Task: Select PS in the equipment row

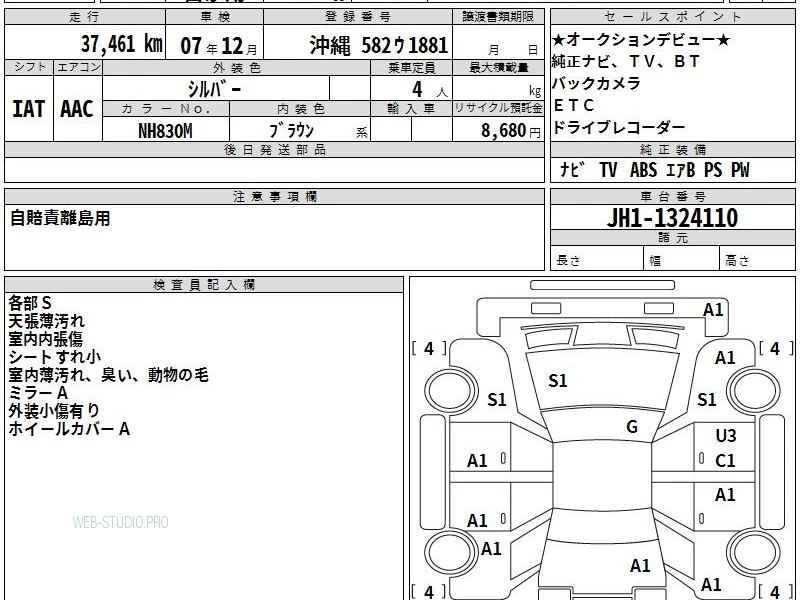Action: 713,170
